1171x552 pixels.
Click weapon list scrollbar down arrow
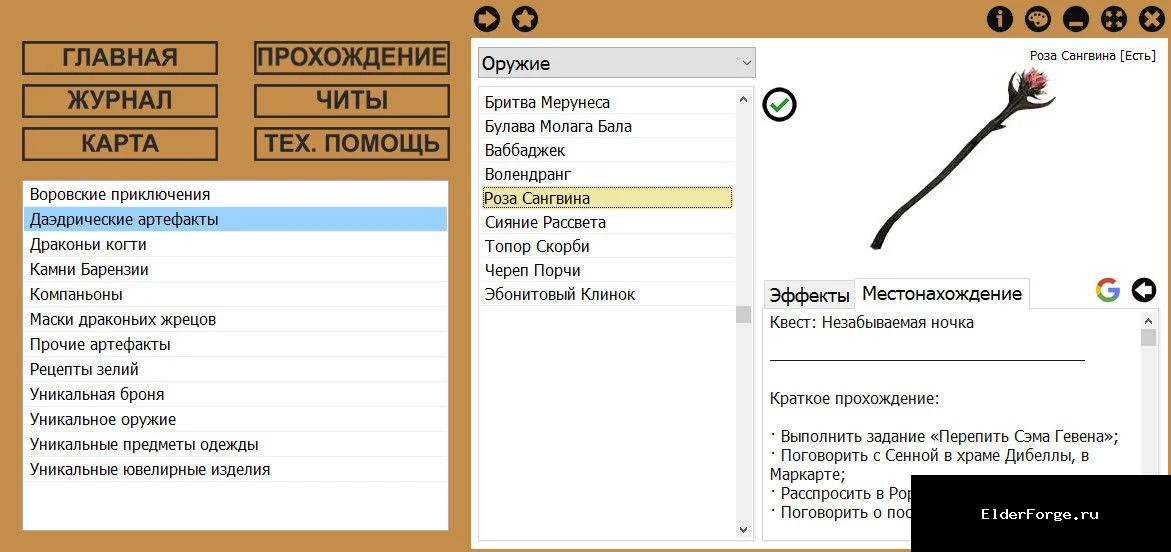743,529
